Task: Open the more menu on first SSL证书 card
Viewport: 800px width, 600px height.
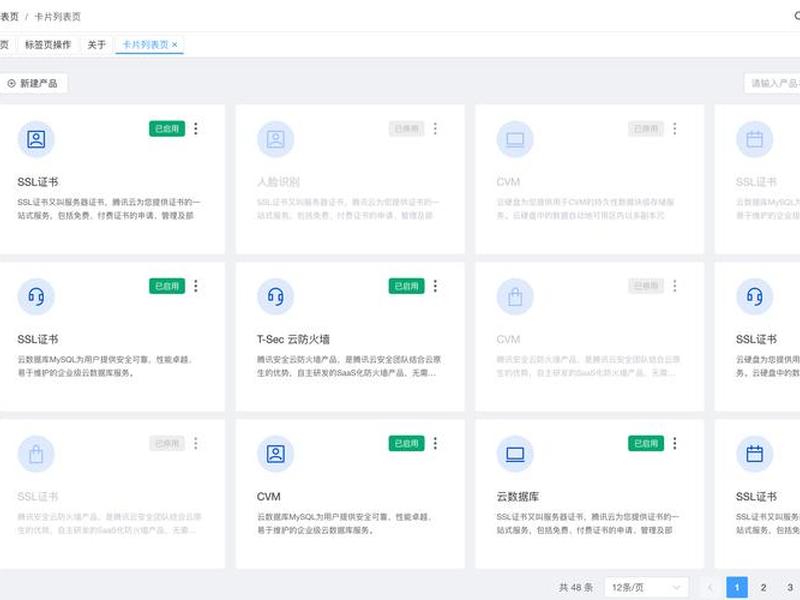Action: click(196, 129)
